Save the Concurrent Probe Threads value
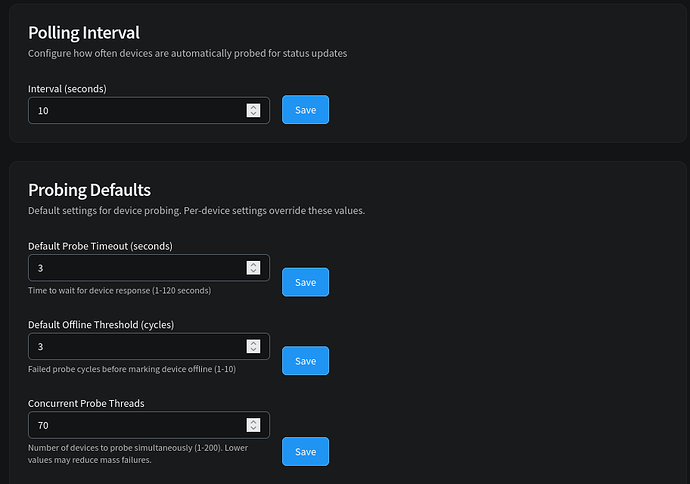Image resolution: width=690 pixels, height=484 pixels. pyautogui.click(x=305, y=451)
